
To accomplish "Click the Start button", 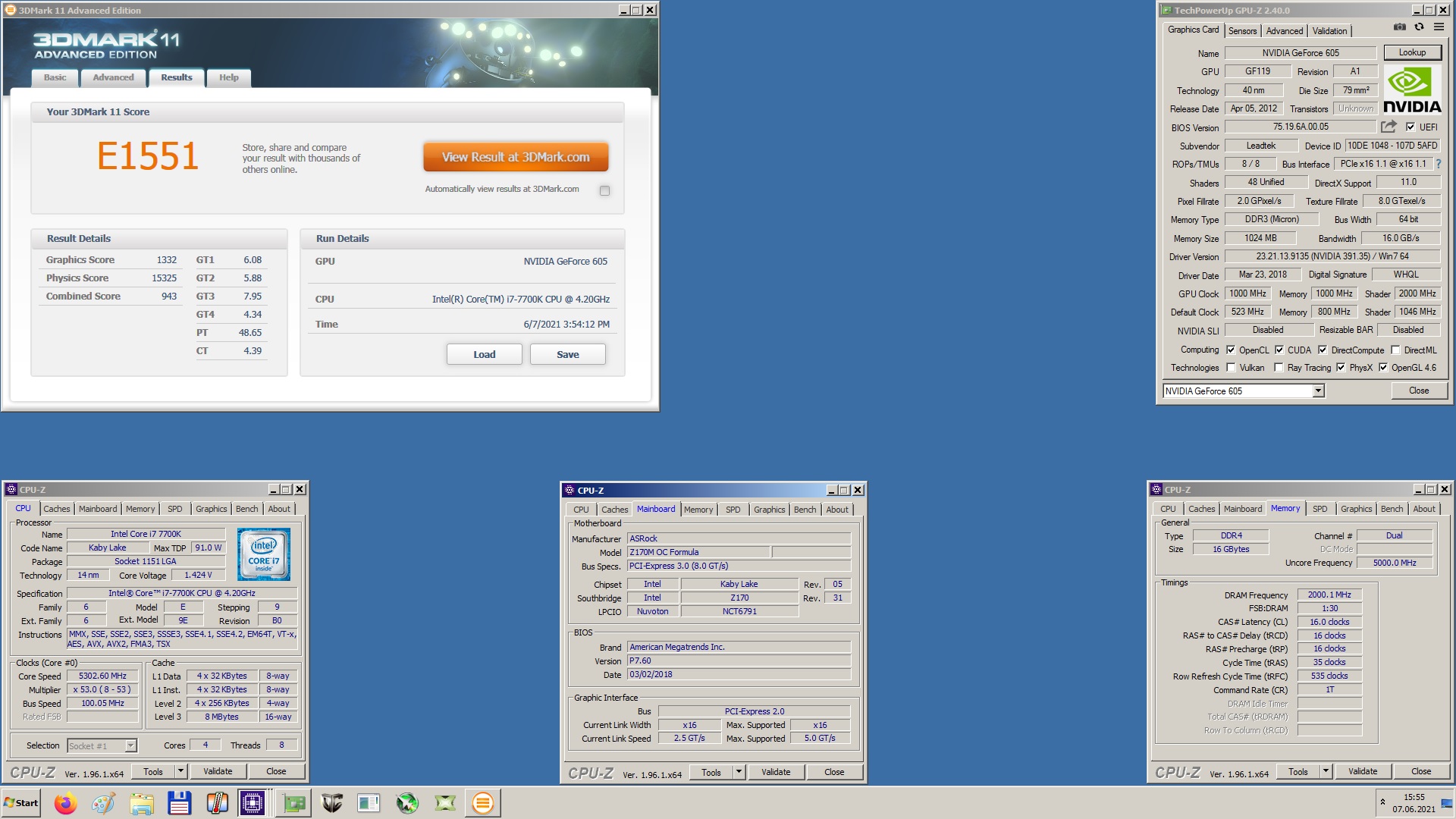I will tap(21, 802).
